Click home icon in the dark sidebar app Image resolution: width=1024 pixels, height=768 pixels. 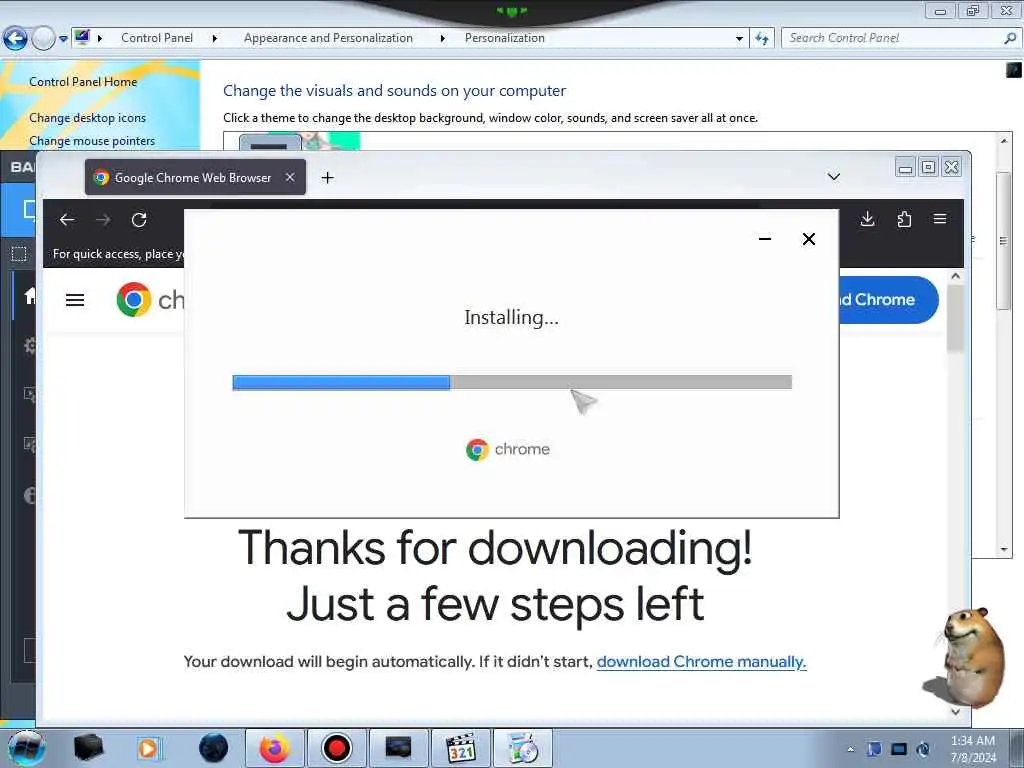coord(29,296)
